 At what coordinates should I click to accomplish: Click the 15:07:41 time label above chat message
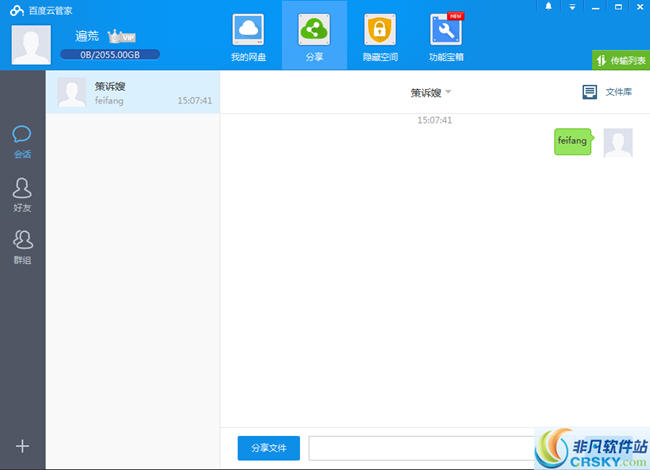coord(434,120)
